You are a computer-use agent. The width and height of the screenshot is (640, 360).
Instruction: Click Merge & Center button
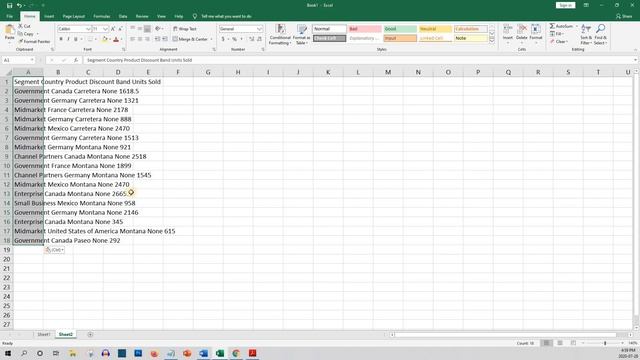[190, 39]
